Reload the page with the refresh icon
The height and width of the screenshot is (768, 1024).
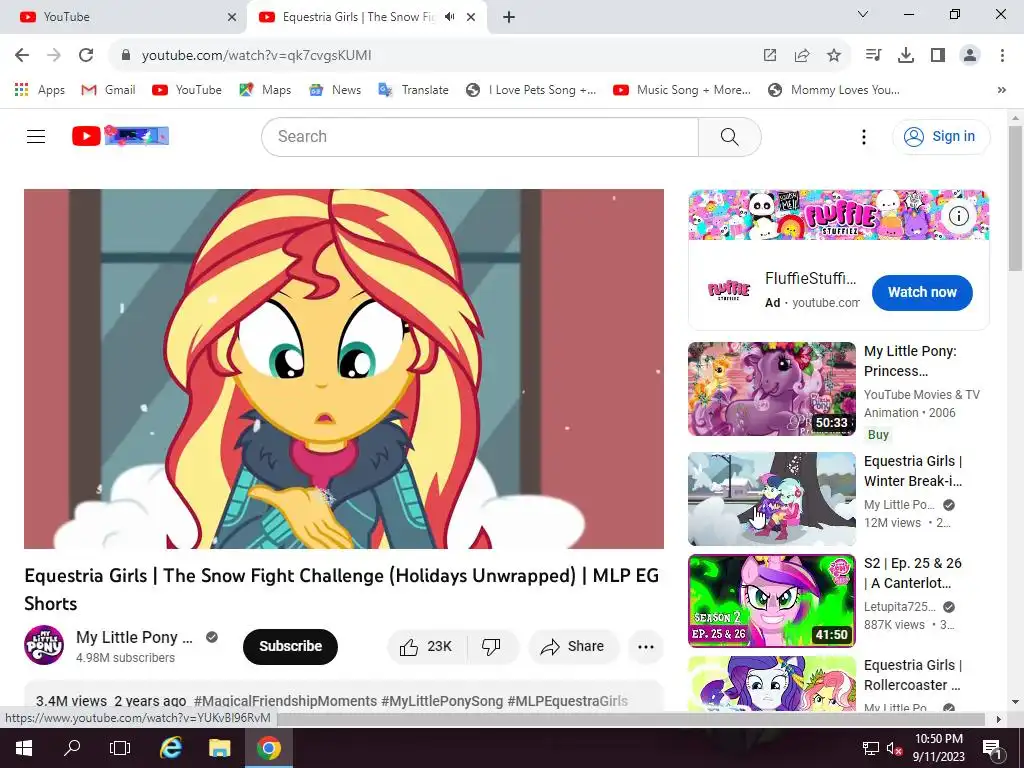coord(86,56)
